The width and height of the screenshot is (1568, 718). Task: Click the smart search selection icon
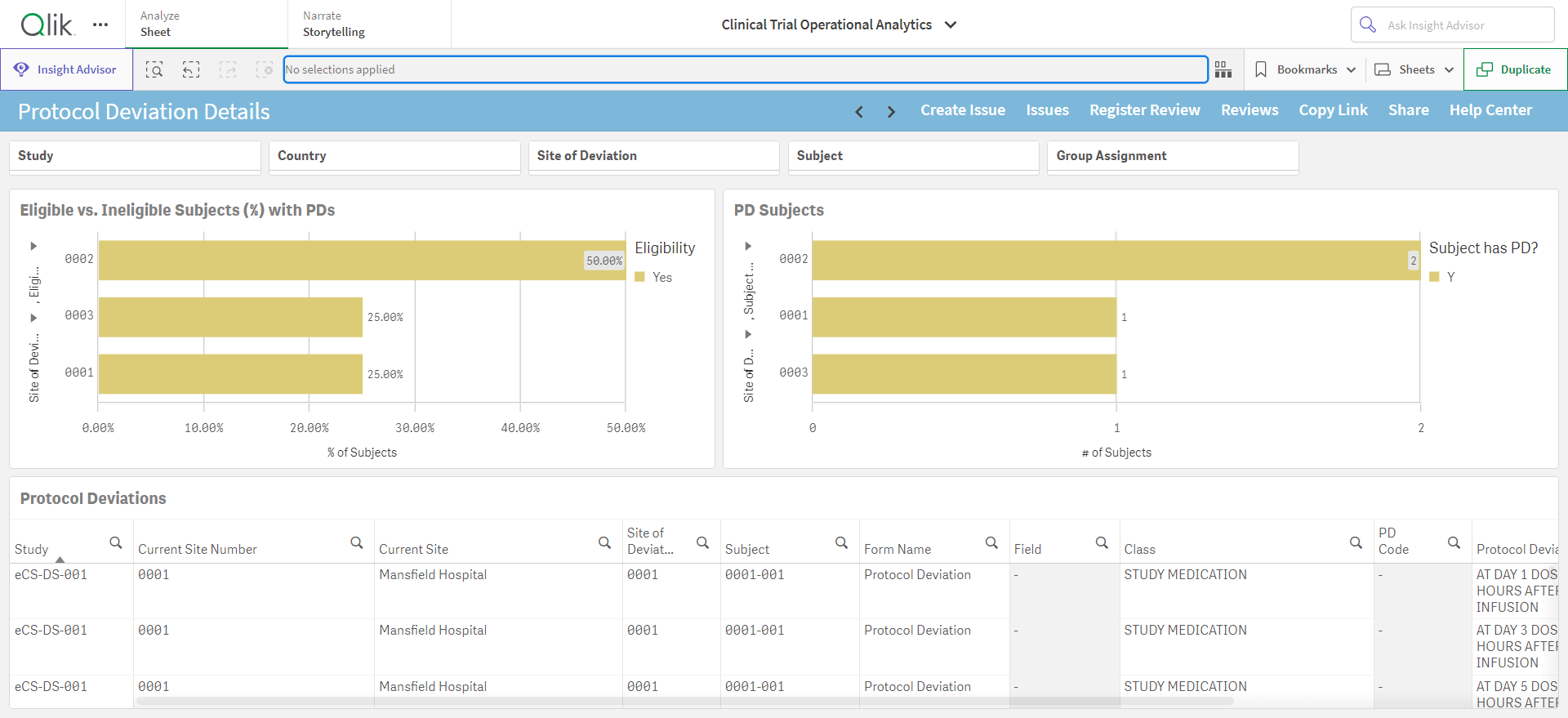pyautogui.click(x=154, y=69)
